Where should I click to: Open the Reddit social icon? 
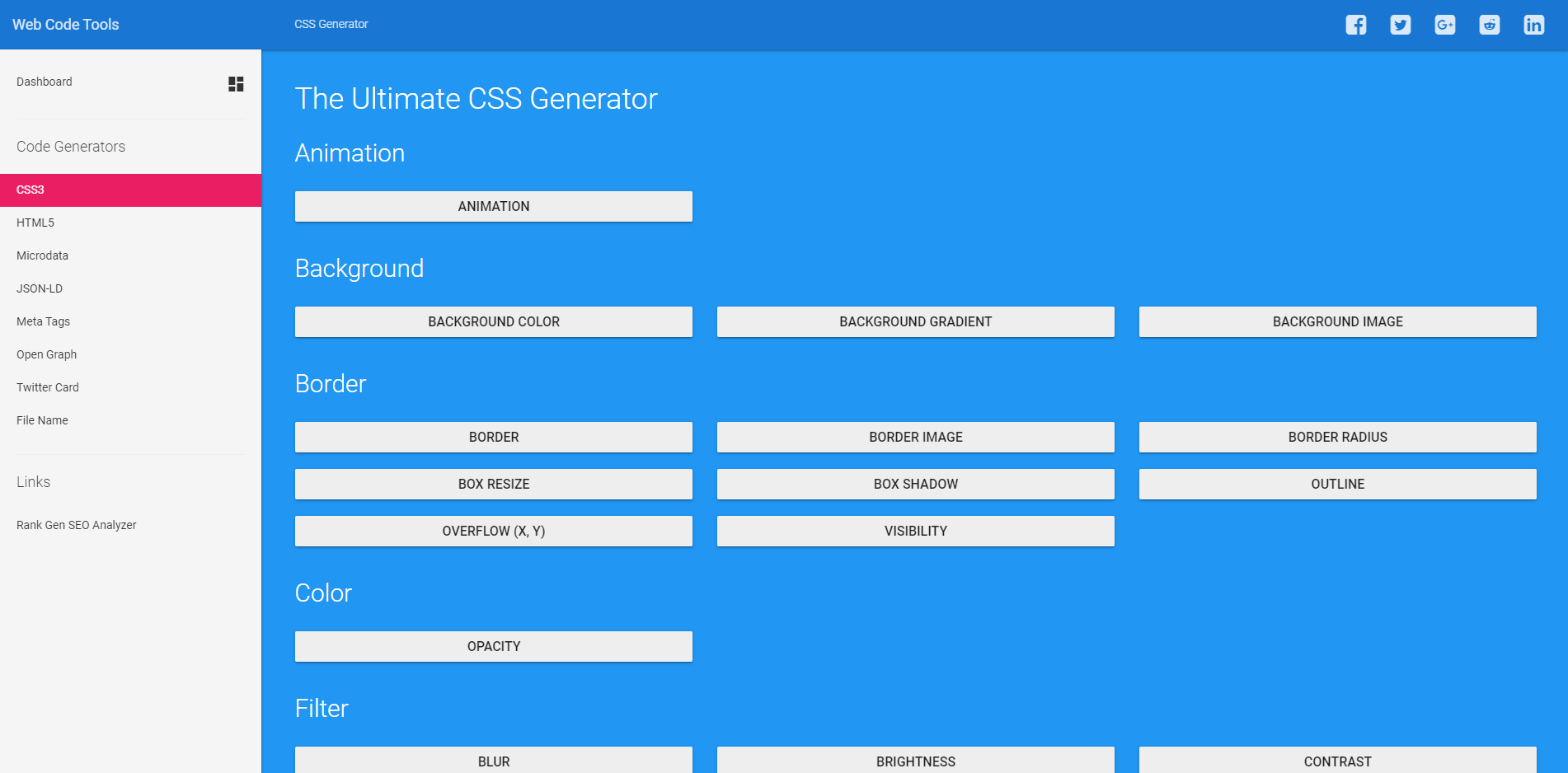coord(1490,25)
